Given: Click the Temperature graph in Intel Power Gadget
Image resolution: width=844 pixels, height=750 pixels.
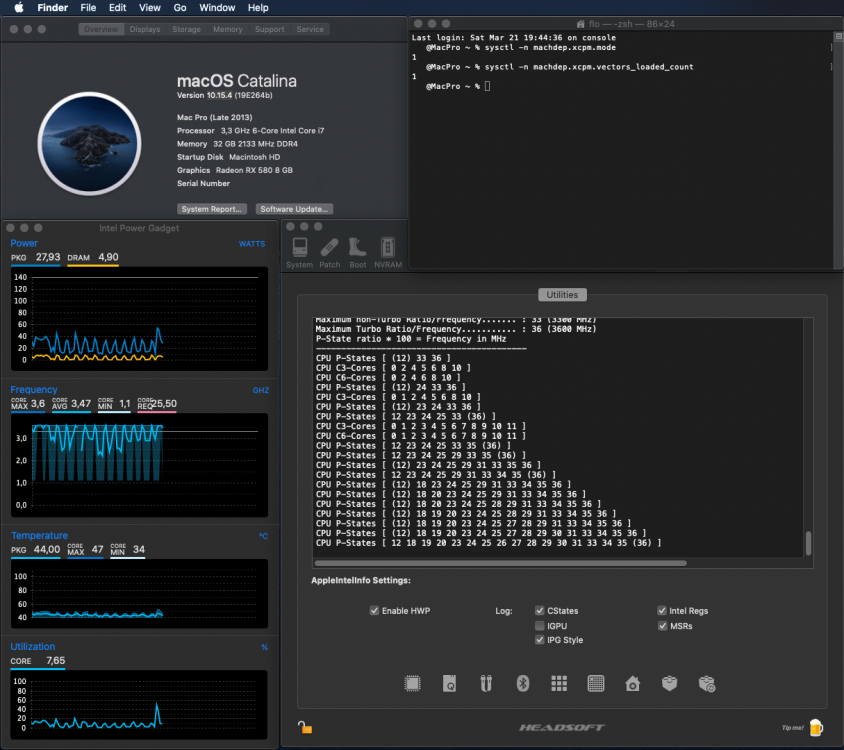Looking at the screenshot, I should click(x=139, y=593).
